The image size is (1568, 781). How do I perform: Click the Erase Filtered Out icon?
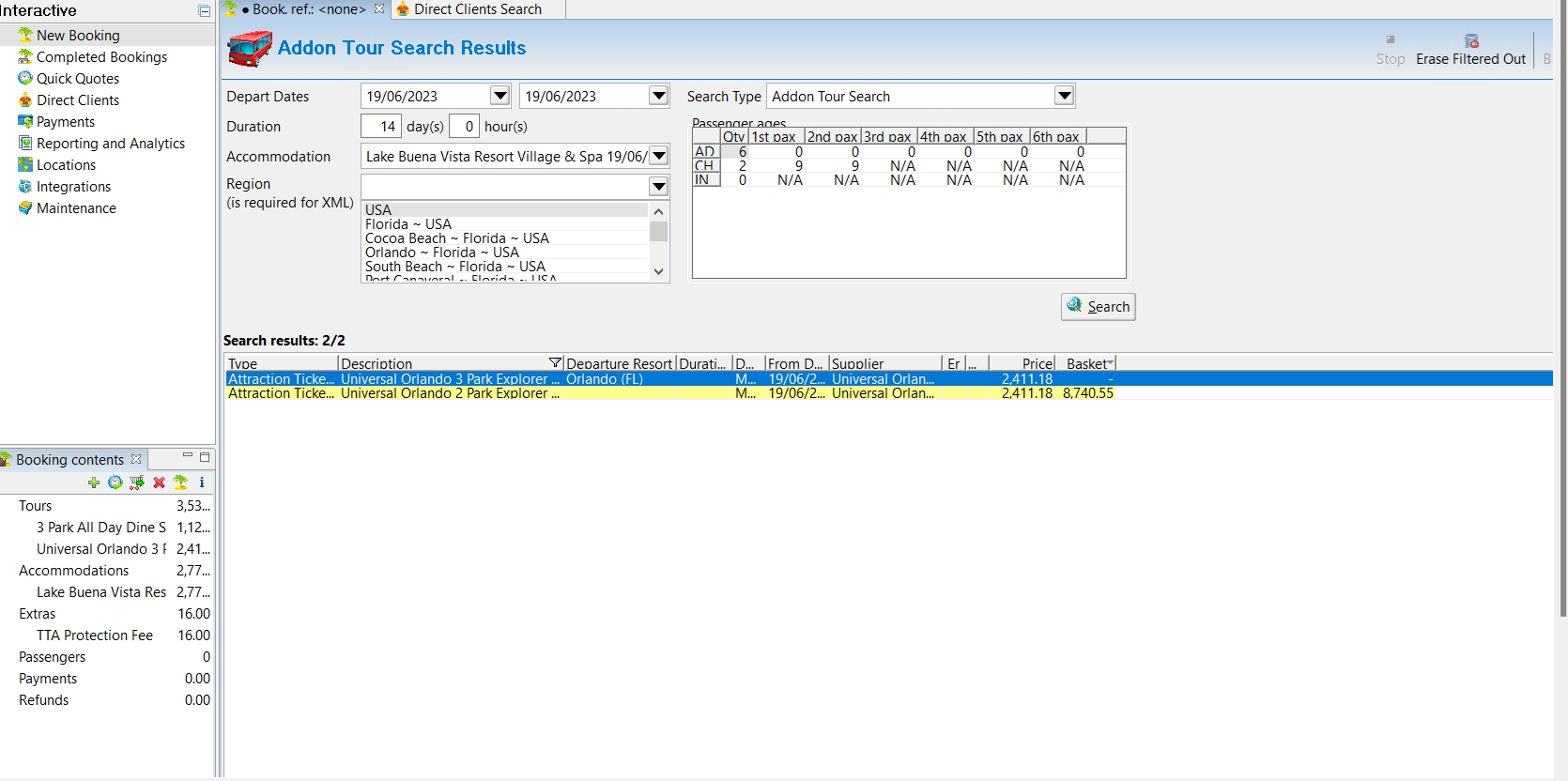pos(1471,40)
